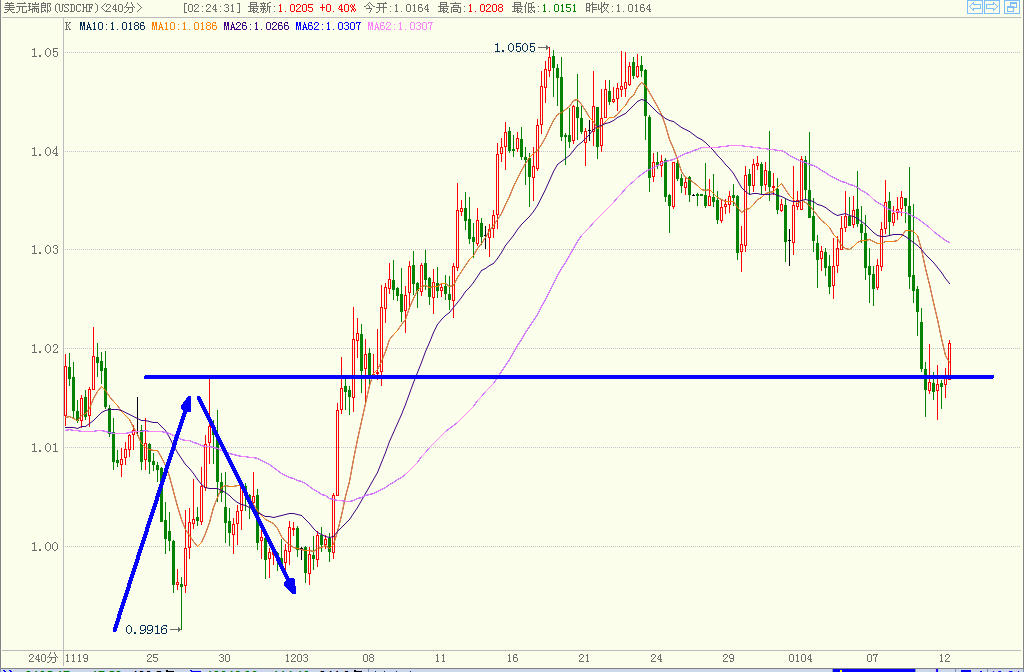Image resolution: width=1024 pixels, height=672 pixels.
Task: Click the black MA10:1.0186 legend
Action: 112,26
